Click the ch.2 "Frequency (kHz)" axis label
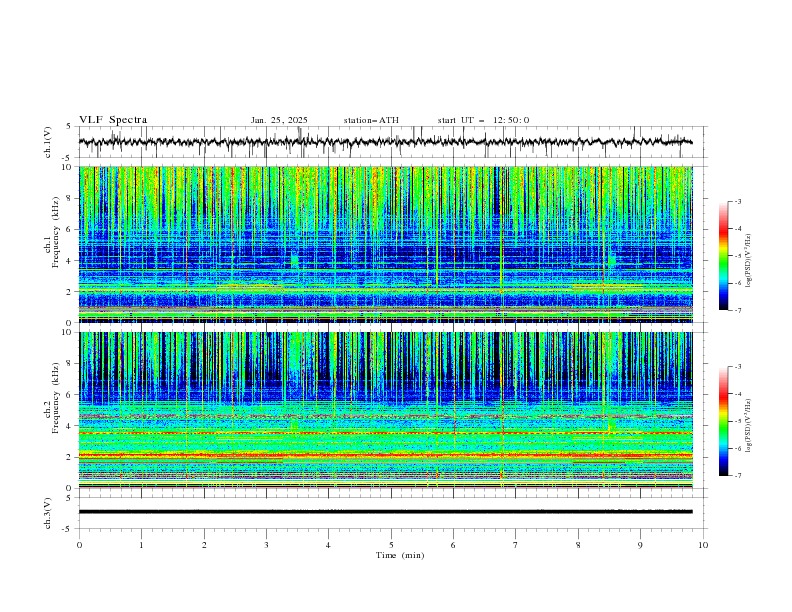The image size is (792, 612). tap(55, 397)
